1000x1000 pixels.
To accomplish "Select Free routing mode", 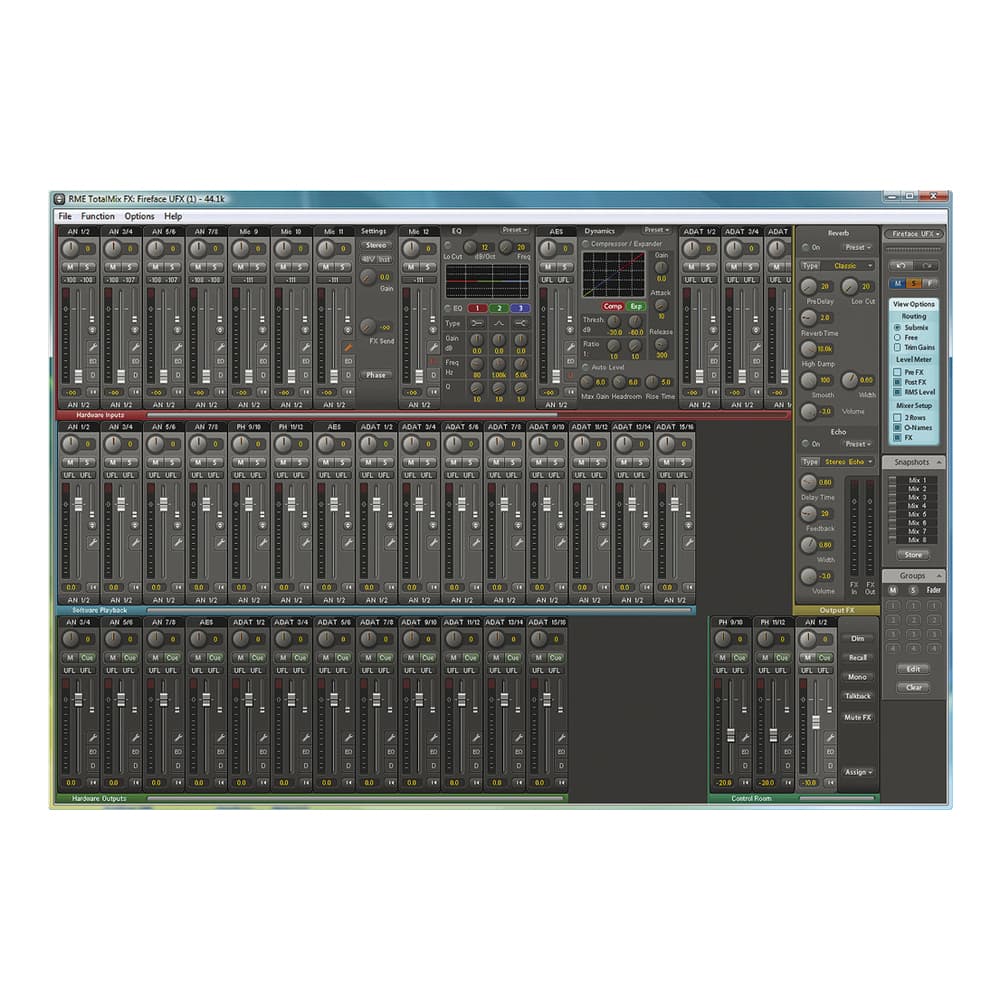I will coord(897,337).
